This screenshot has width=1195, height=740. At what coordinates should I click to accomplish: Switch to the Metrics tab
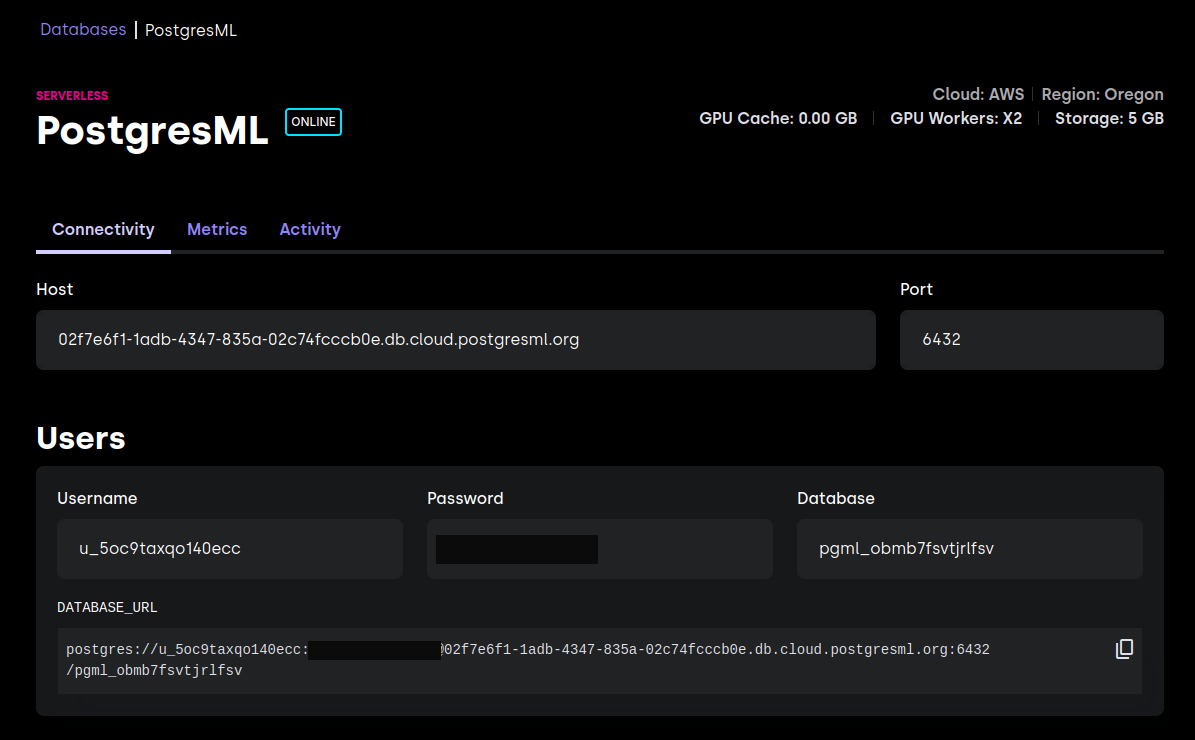[217, 229]
